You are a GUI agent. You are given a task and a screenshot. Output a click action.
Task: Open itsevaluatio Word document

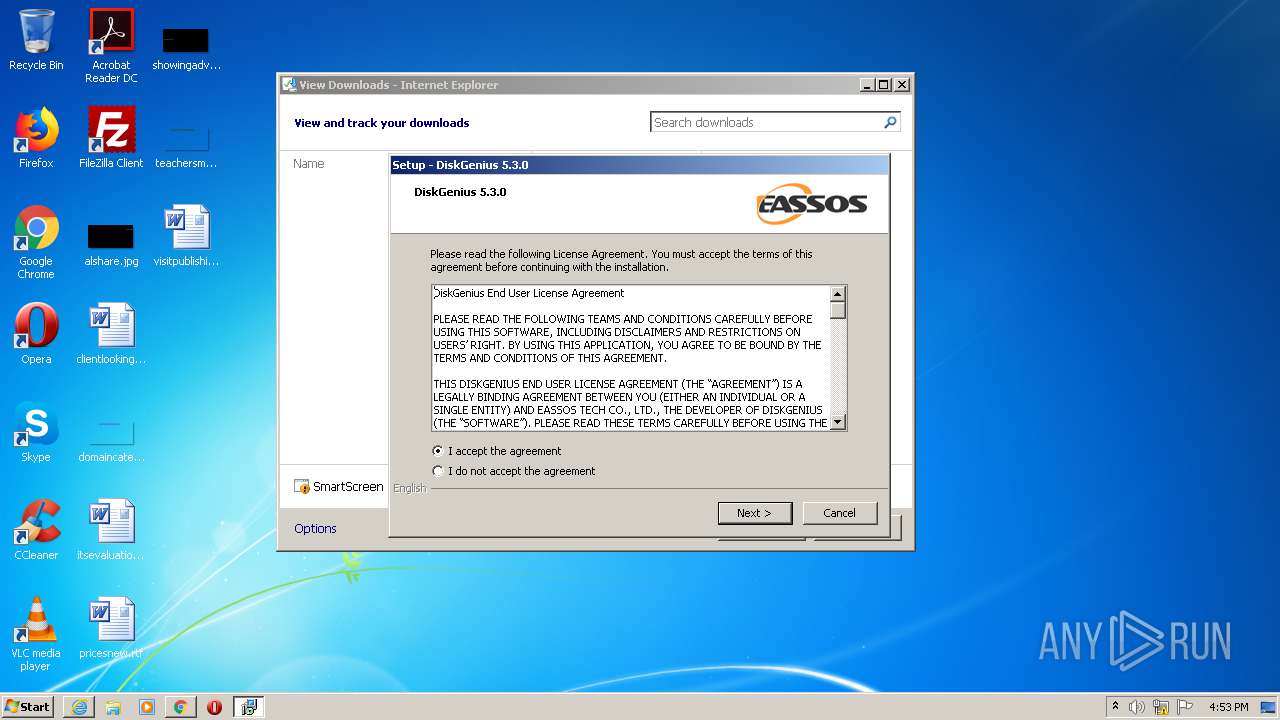click(111, 530)
